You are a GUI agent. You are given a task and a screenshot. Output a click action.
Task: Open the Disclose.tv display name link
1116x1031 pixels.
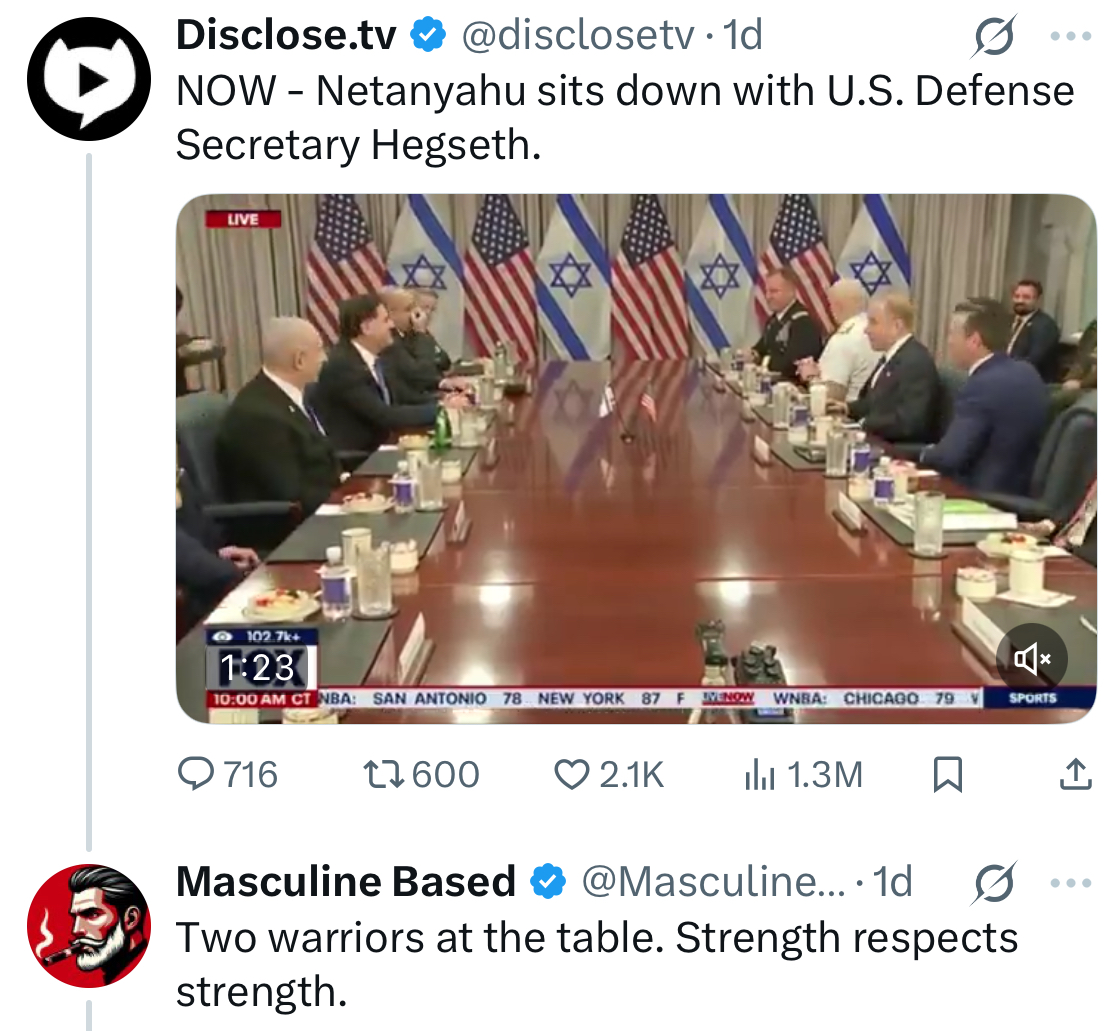tap(285, 34)
